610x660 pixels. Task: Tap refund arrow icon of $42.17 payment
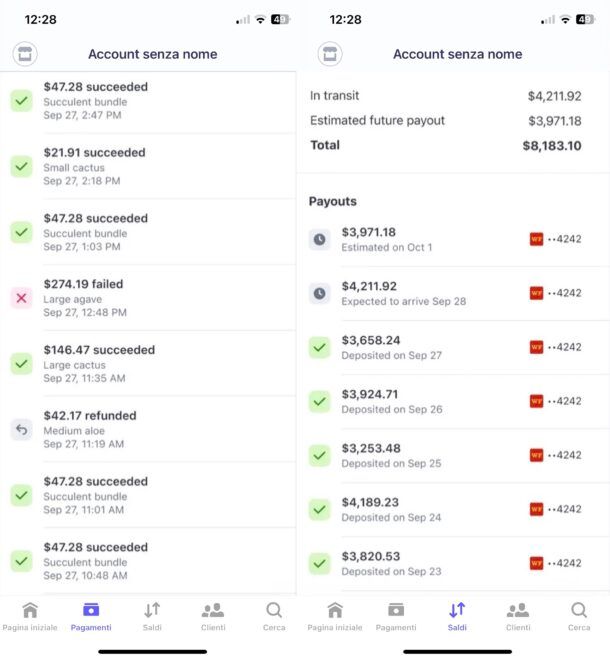click(x=21, y=430)
